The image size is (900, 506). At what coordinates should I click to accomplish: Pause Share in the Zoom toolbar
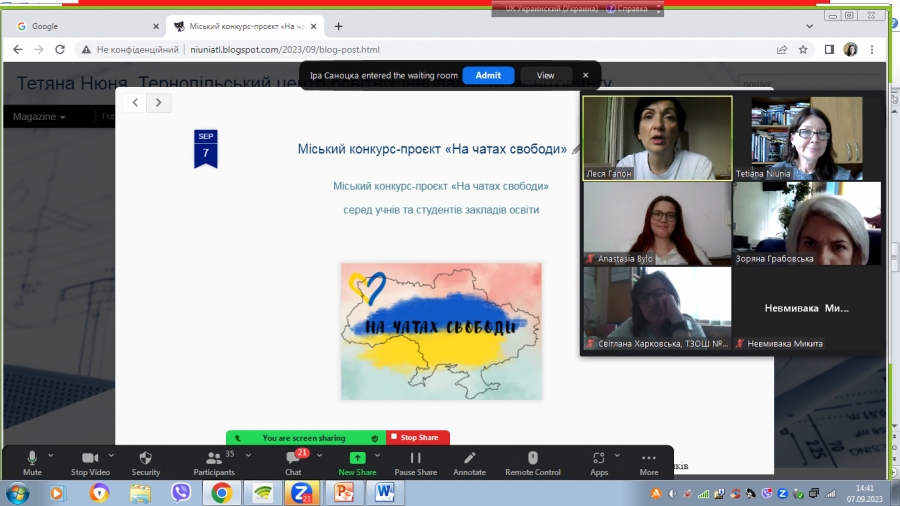(415, 459)
